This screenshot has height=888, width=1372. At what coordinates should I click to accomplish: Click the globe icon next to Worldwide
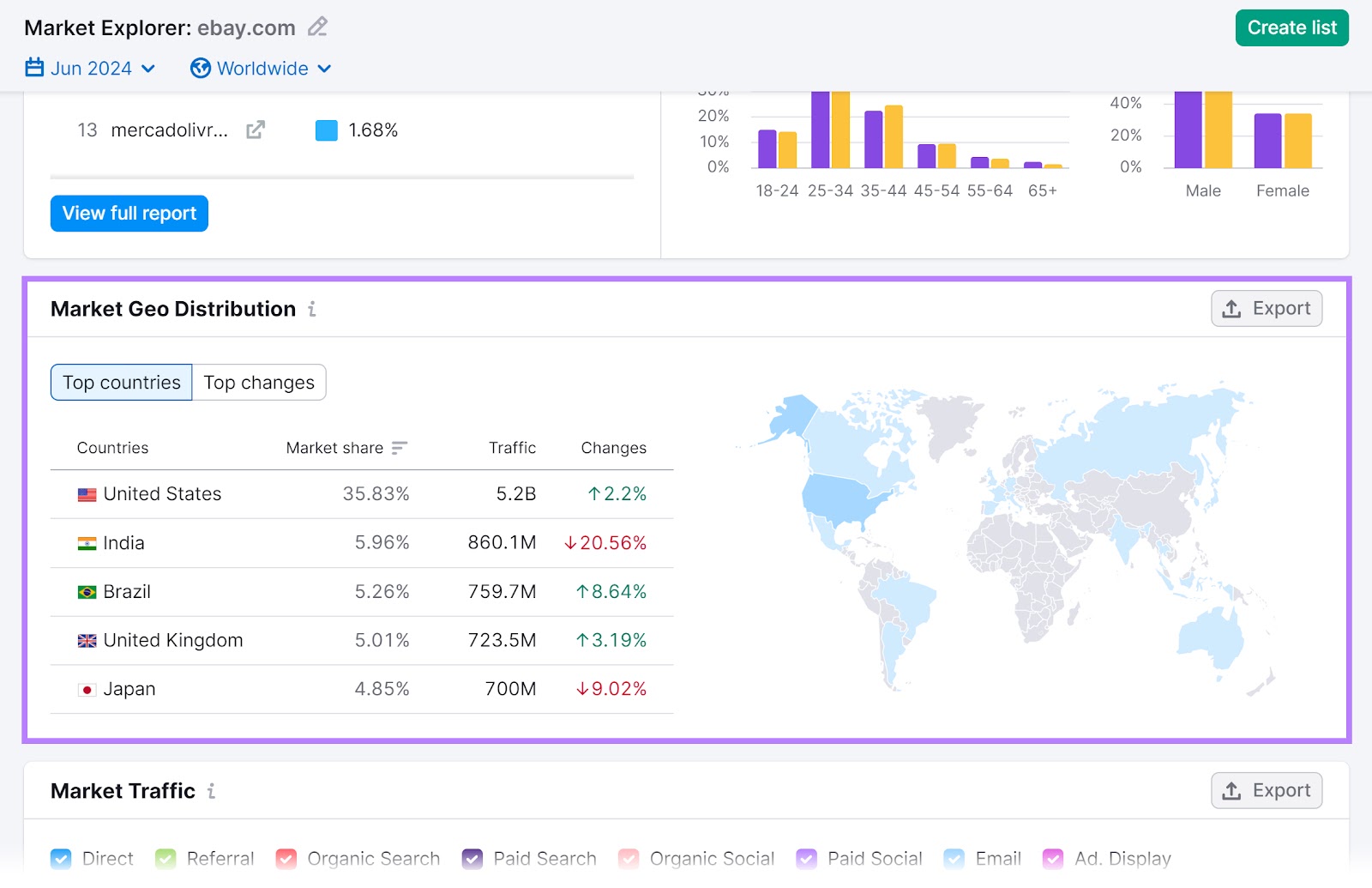[201, 68]
